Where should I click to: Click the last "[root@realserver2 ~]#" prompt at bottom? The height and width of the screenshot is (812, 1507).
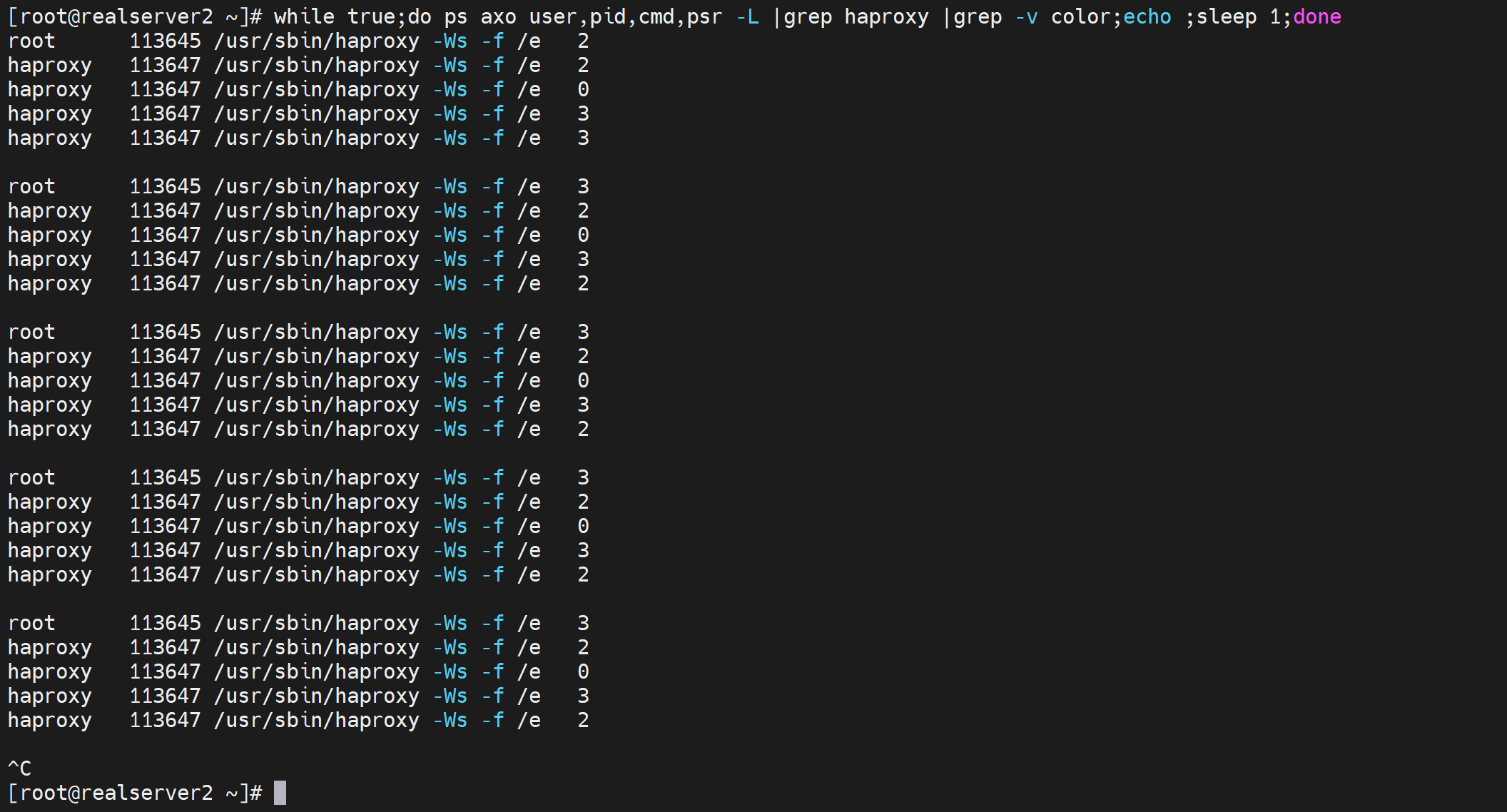click(x=135, y=793)
